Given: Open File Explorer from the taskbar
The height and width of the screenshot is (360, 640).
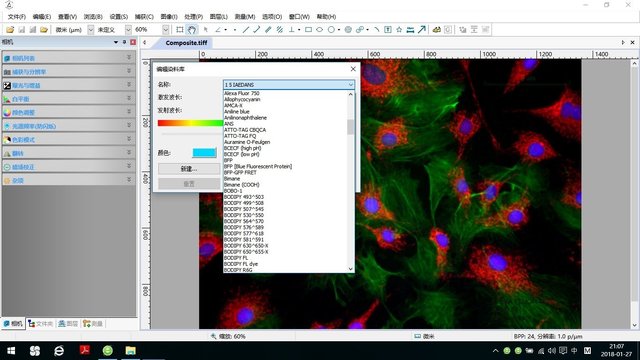Looking at the screenshot, I should [x=131, y=351].
